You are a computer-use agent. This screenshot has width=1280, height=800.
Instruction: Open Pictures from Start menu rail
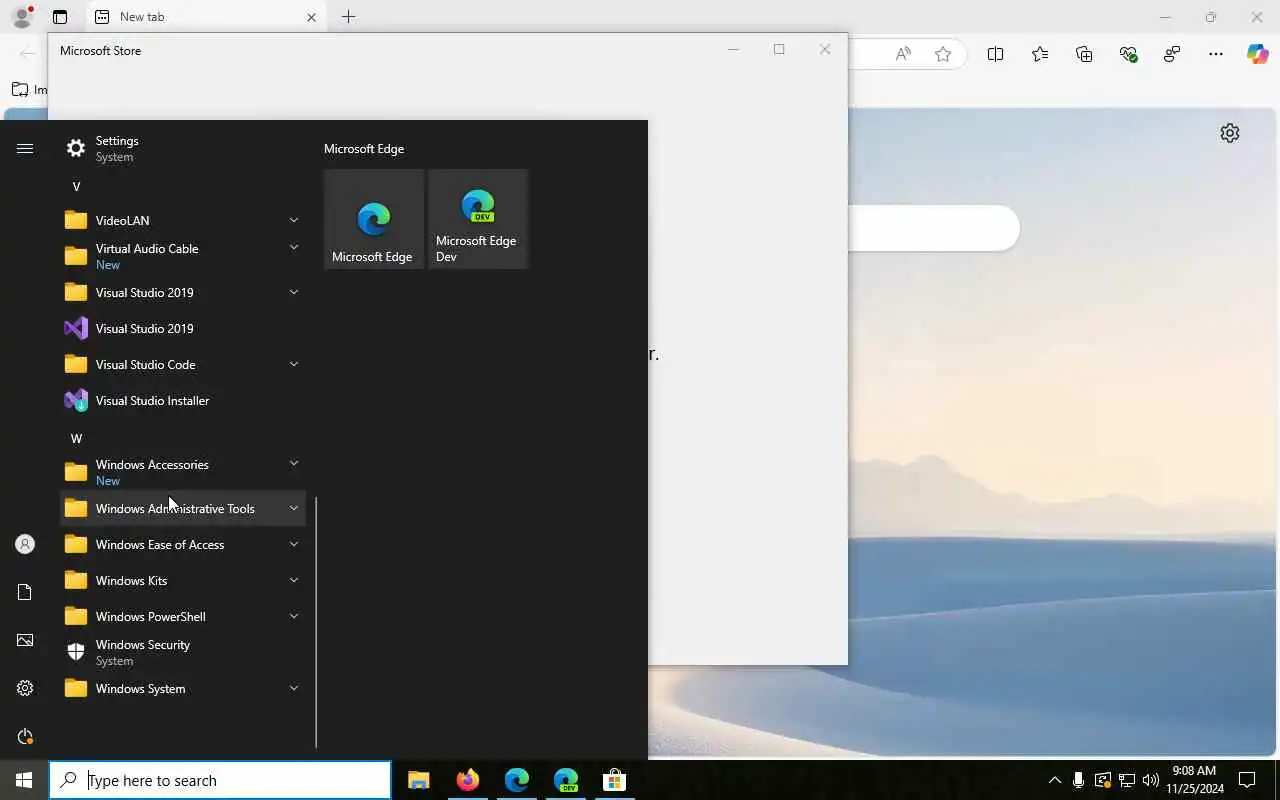(x=25, y=640)
